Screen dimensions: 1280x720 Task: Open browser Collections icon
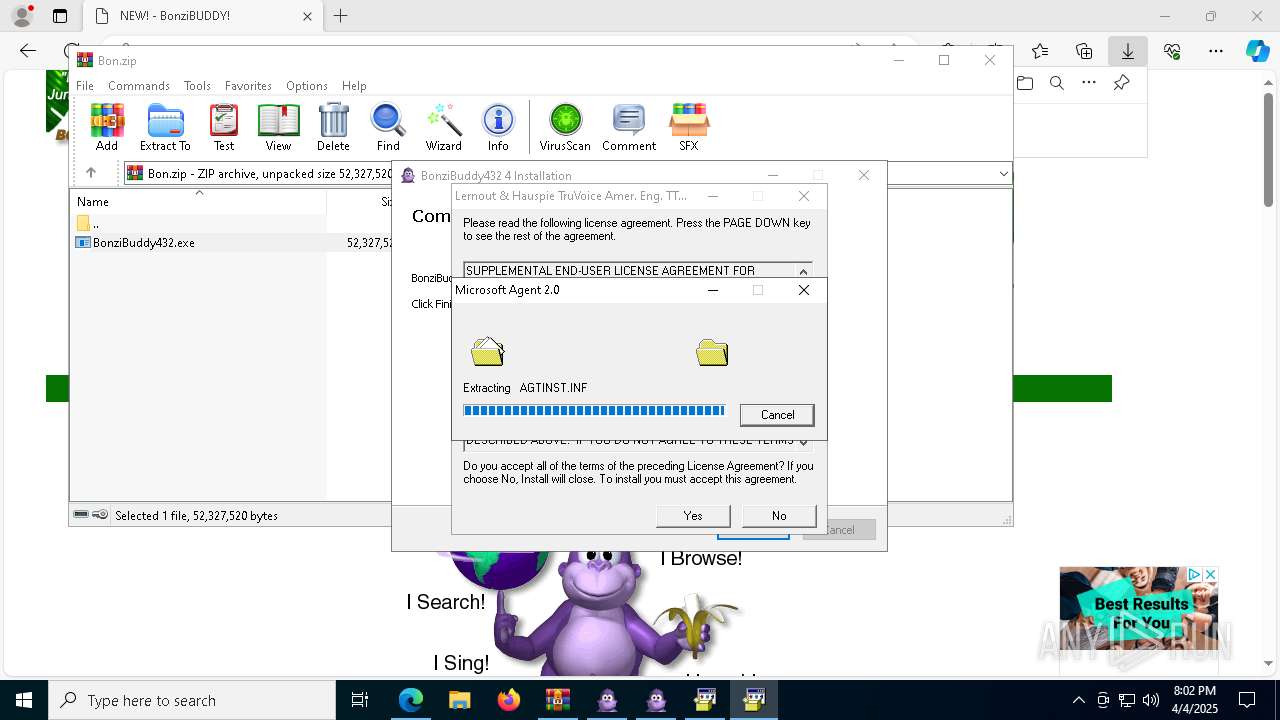tap(1084, 51)
